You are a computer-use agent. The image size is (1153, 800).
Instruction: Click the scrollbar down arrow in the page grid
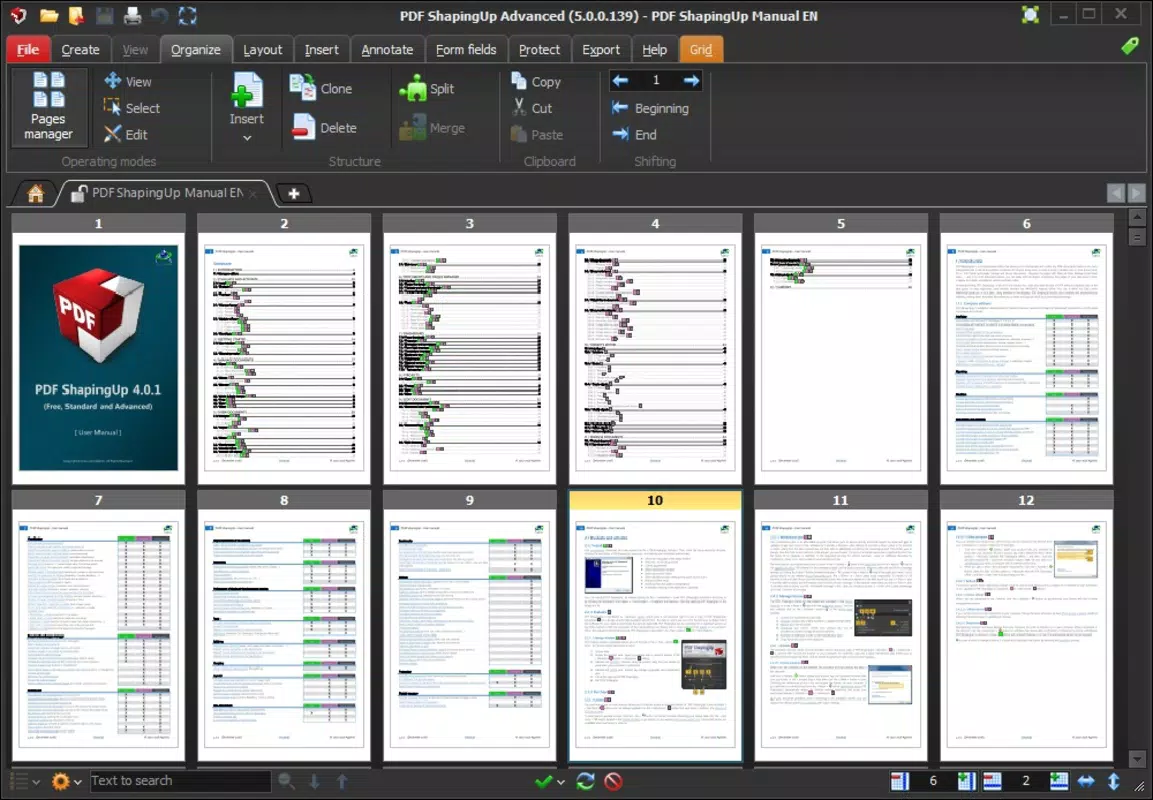click(1137, 758)
